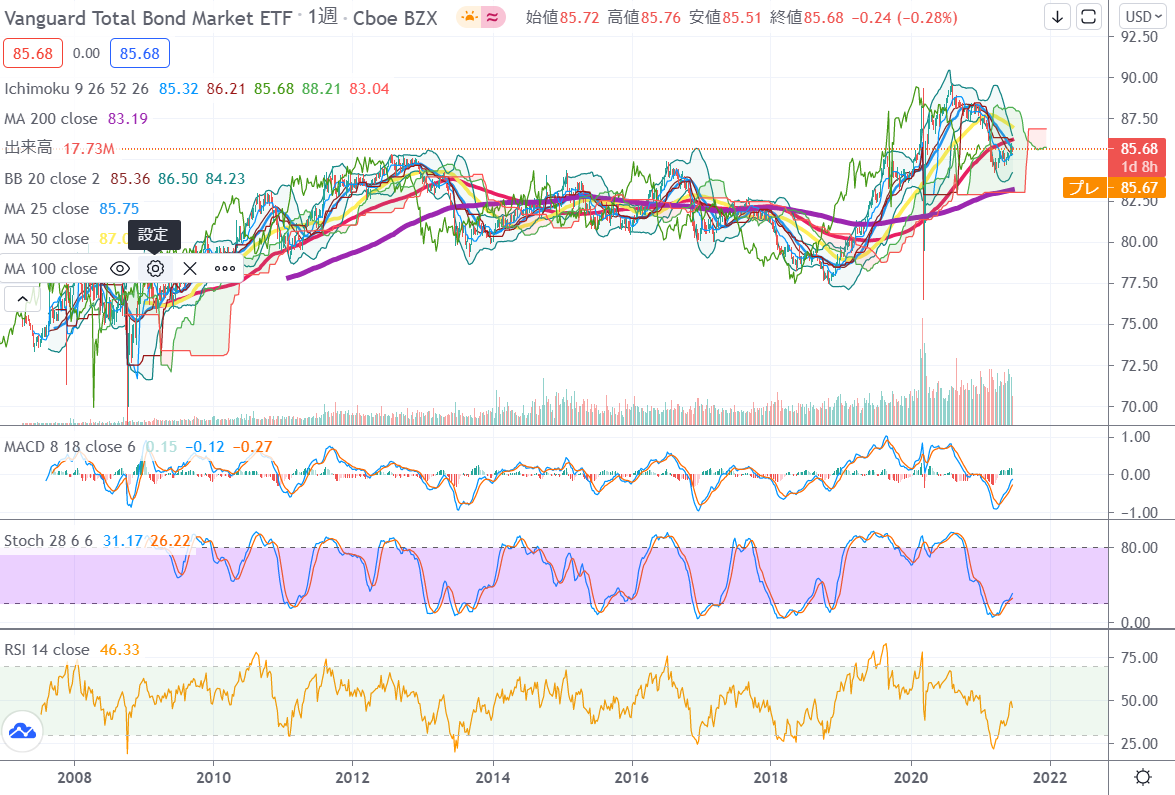The image size is (1175, 795).
Task: Click the 46.33 RSI value
Action: coord(120,650)
